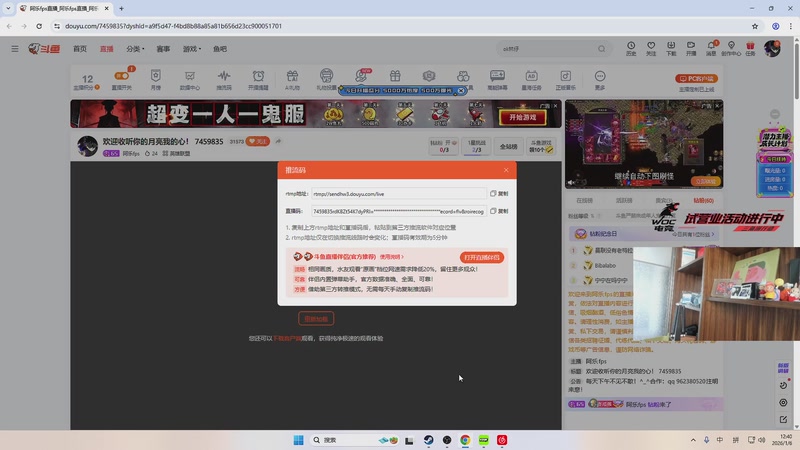This screenshot has width=800, height=450.
Task: Go to 首页 home tab
Action: (80, 49)
